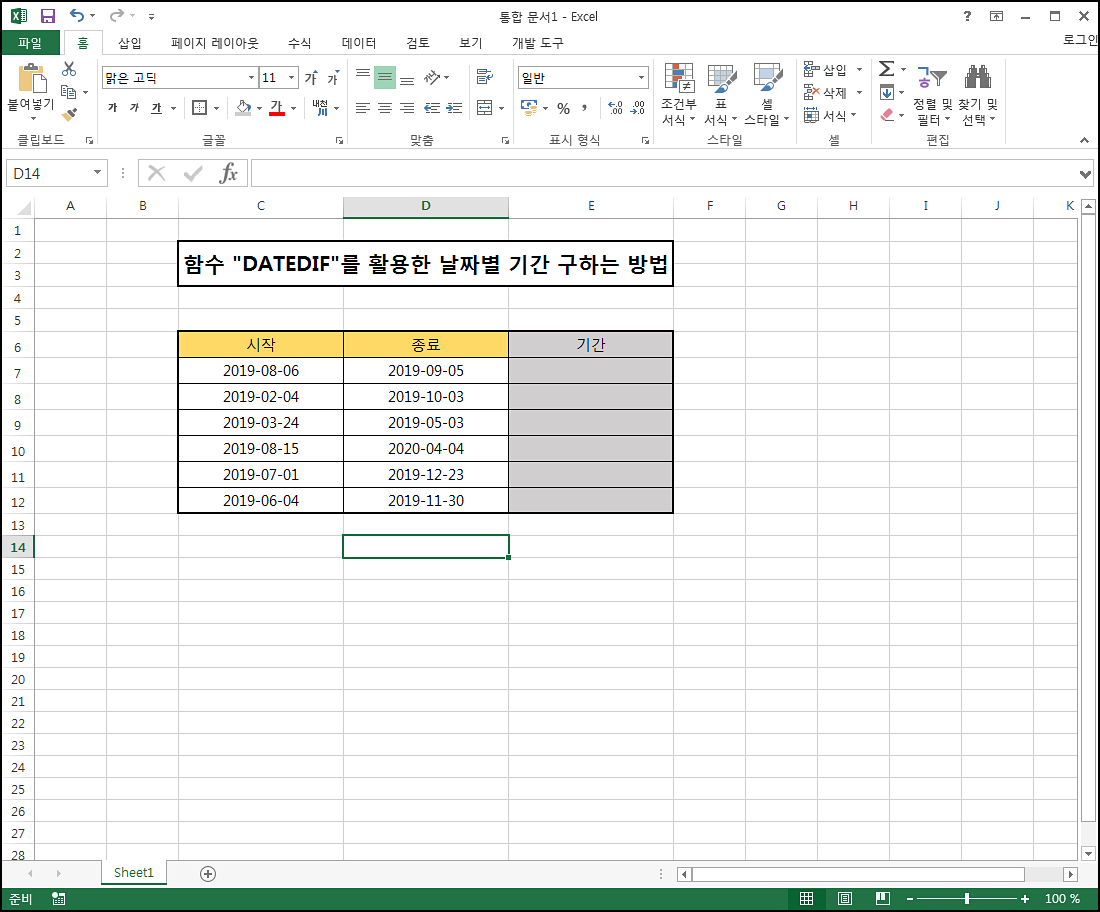Collapse the ribbon with the arrow
Image resolution: width=1100 pixels, height=912 pixels.
pyautogui.click(x=1085, y=140)
